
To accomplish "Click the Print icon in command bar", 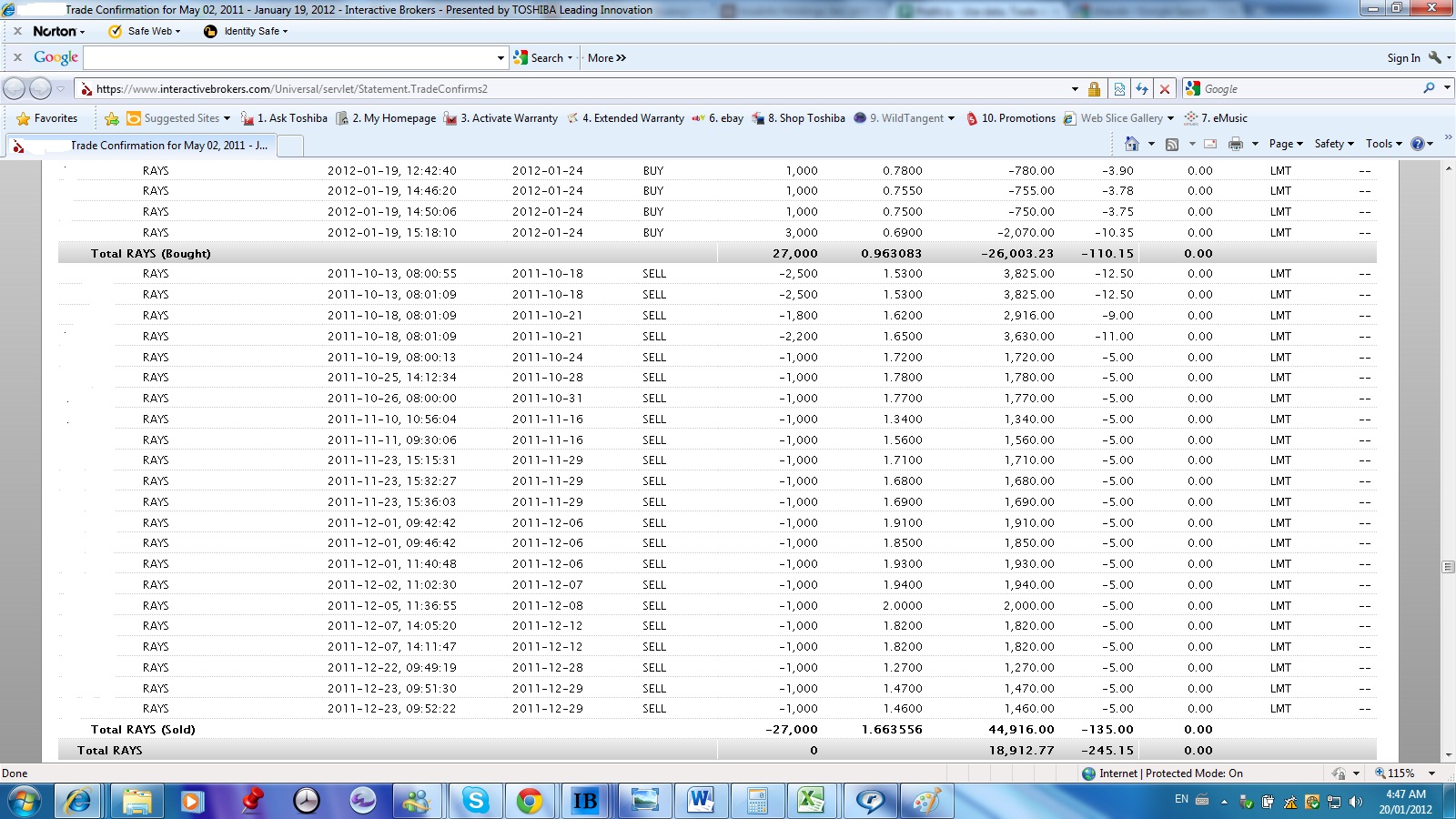I will click(1235, 144).
